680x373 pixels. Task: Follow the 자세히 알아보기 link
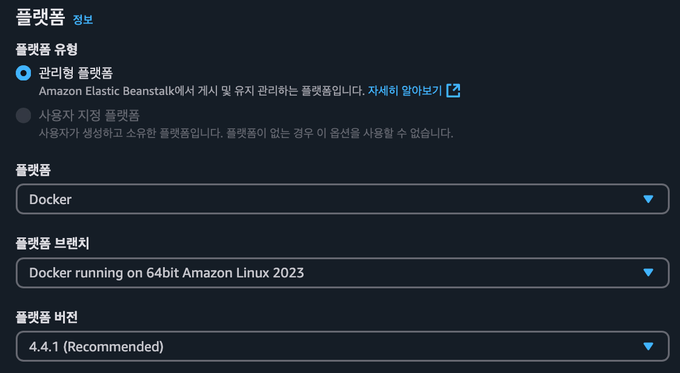(405, 91)
